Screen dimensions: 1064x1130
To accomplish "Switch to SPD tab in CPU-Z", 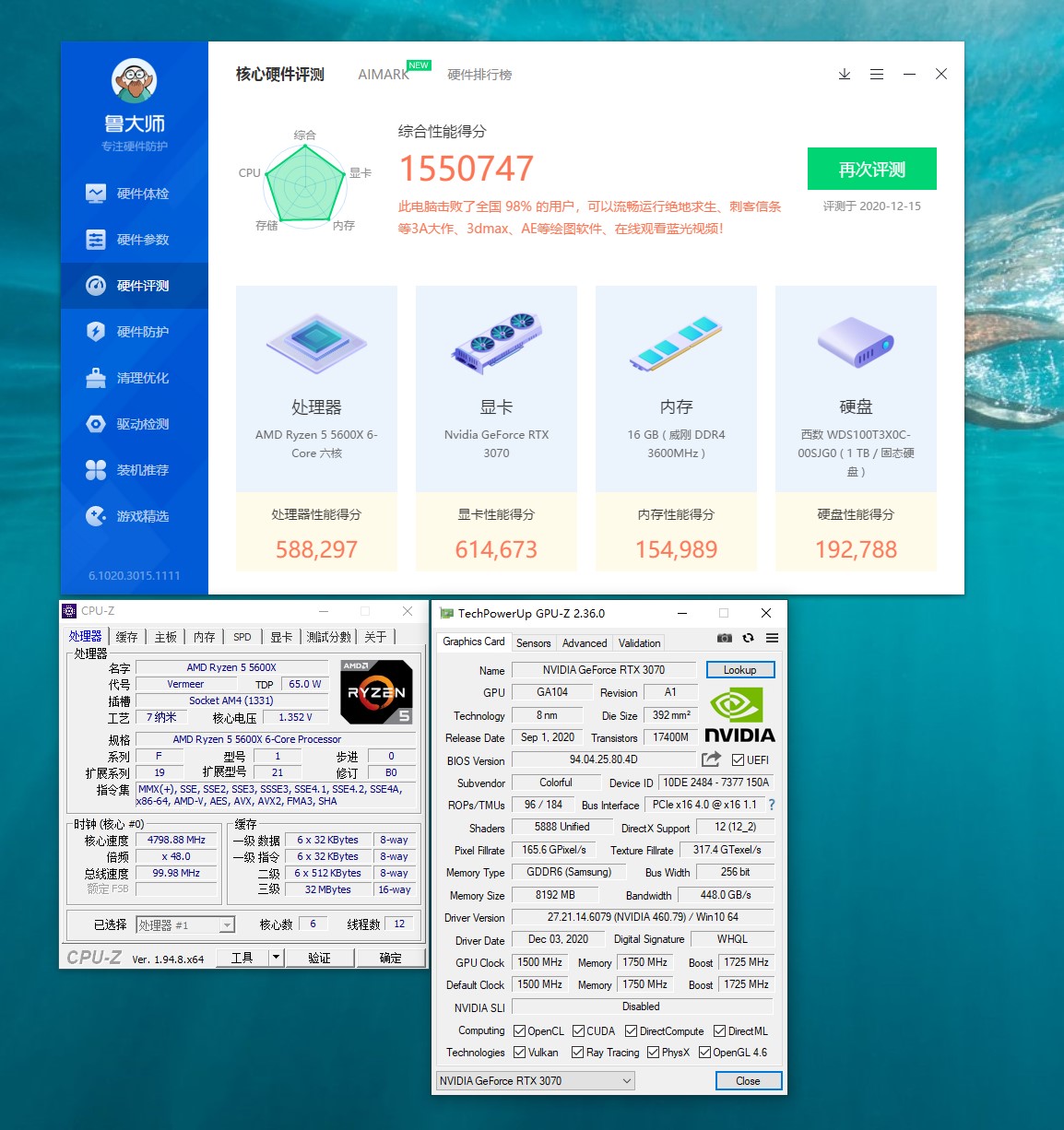I will point(242,637).
